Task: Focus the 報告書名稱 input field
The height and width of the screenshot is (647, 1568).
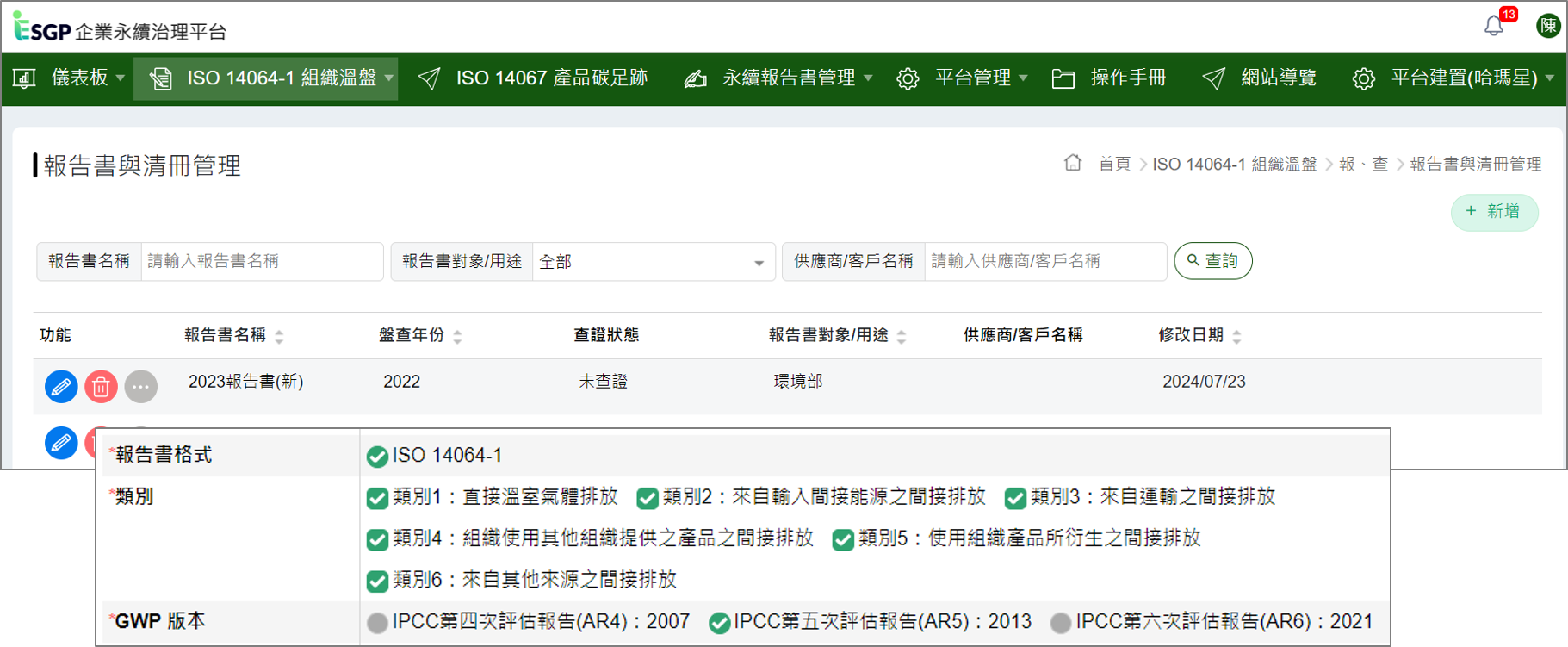Action: pyautogui.click(x=262, y=261)
